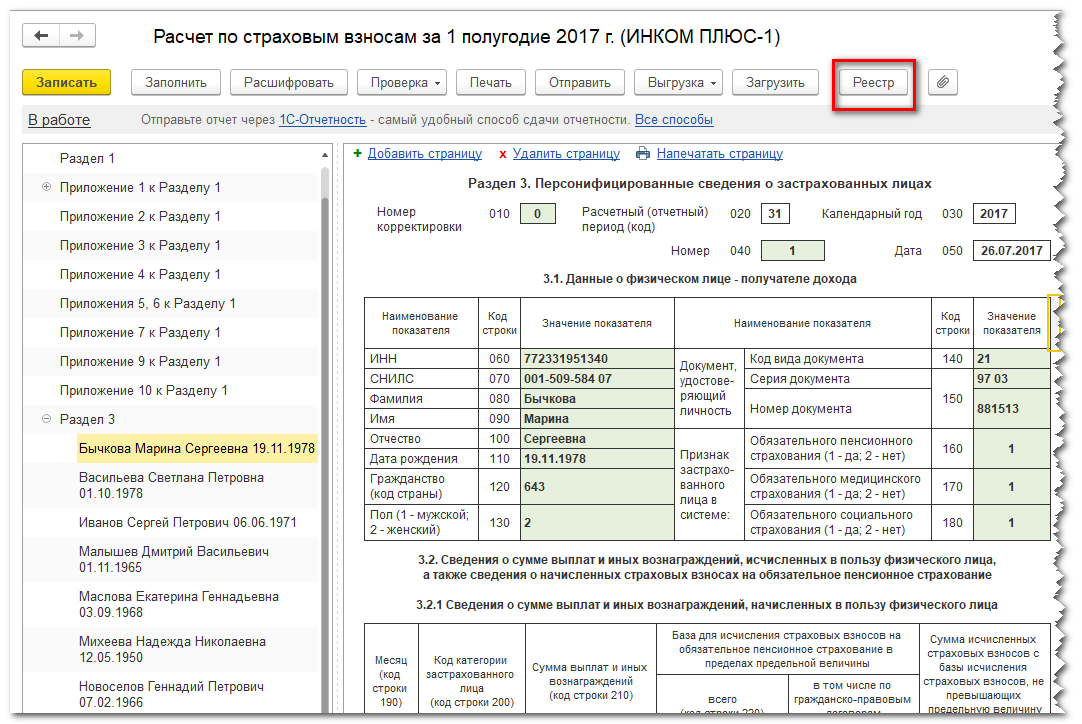
Task: Select Новоселов Геннадий Петрович entry
Action: [x=171, y=694]
